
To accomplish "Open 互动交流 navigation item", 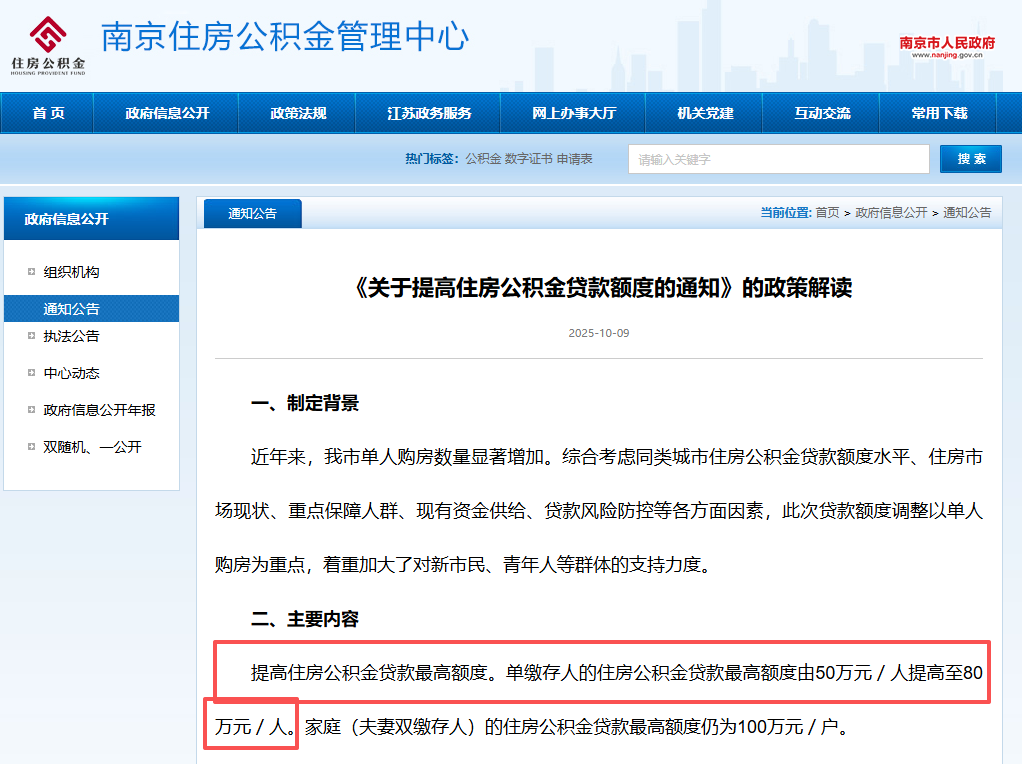I will [x=822, y=113].
